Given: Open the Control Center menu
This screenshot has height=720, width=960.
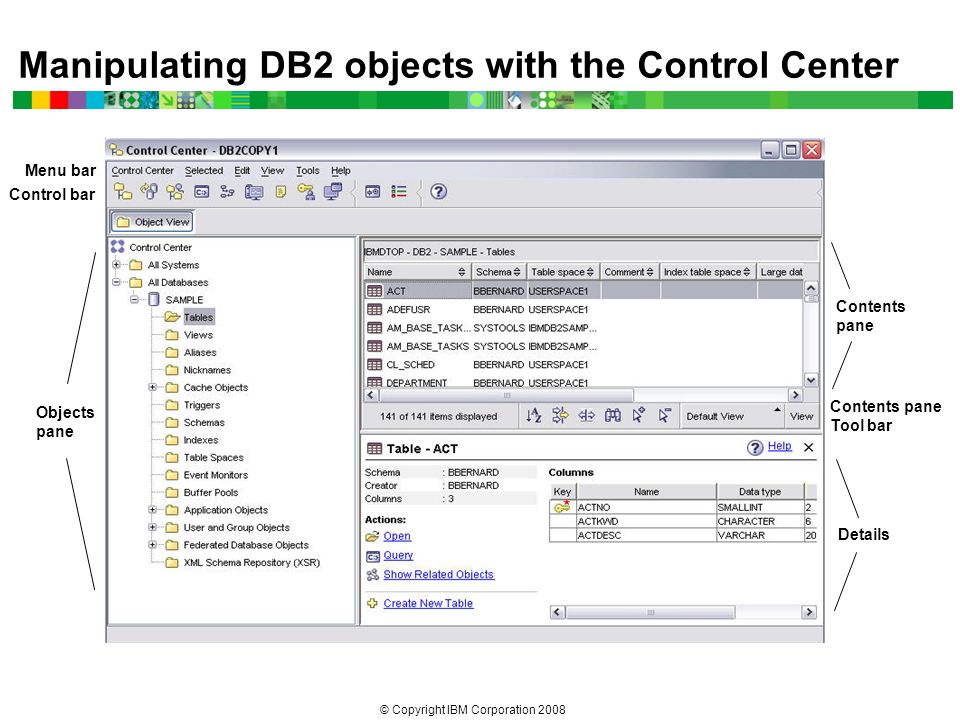Looking at the screenshot, I should tap(143, 171).
